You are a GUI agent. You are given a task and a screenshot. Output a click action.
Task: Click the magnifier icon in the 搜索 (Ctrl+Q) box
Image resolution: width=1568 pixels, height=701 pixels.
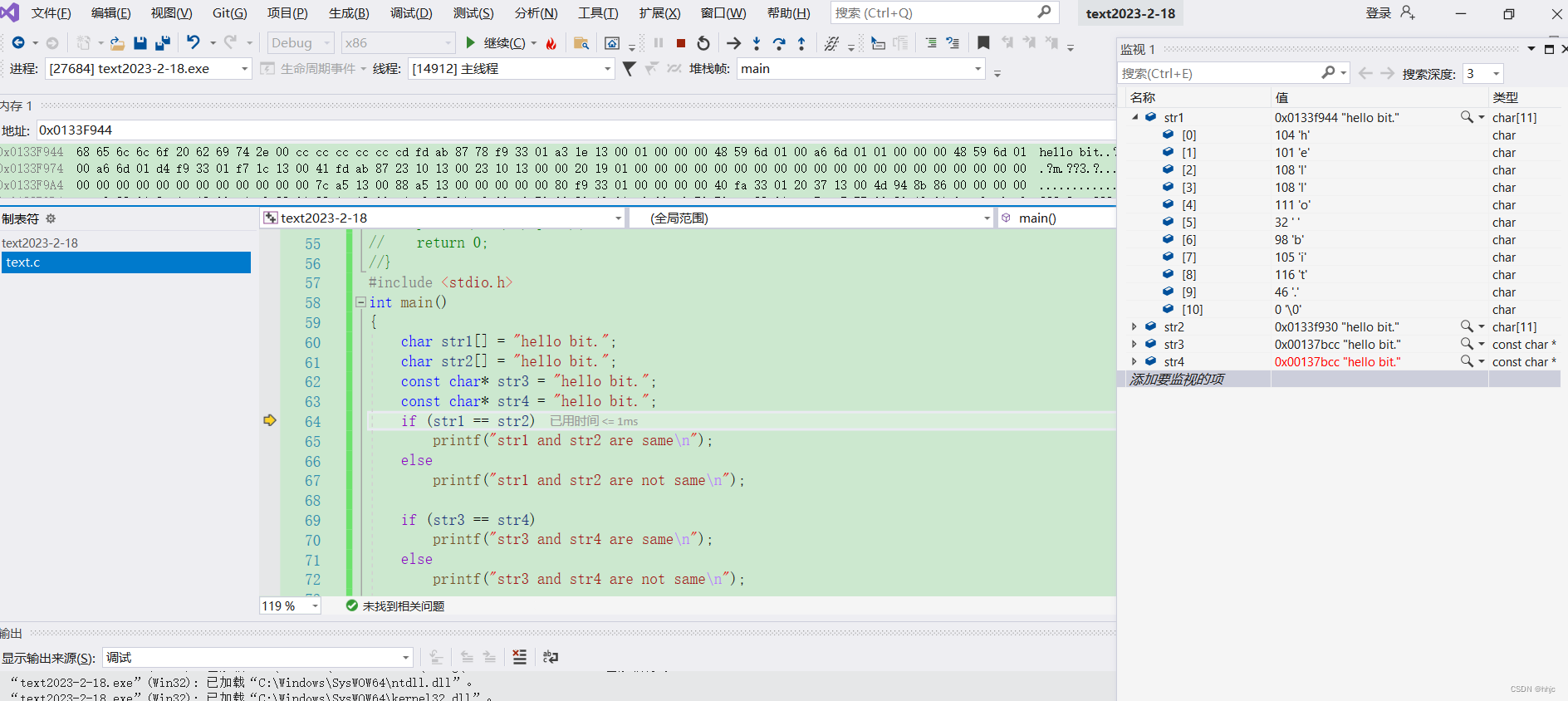pos(1044,12)
